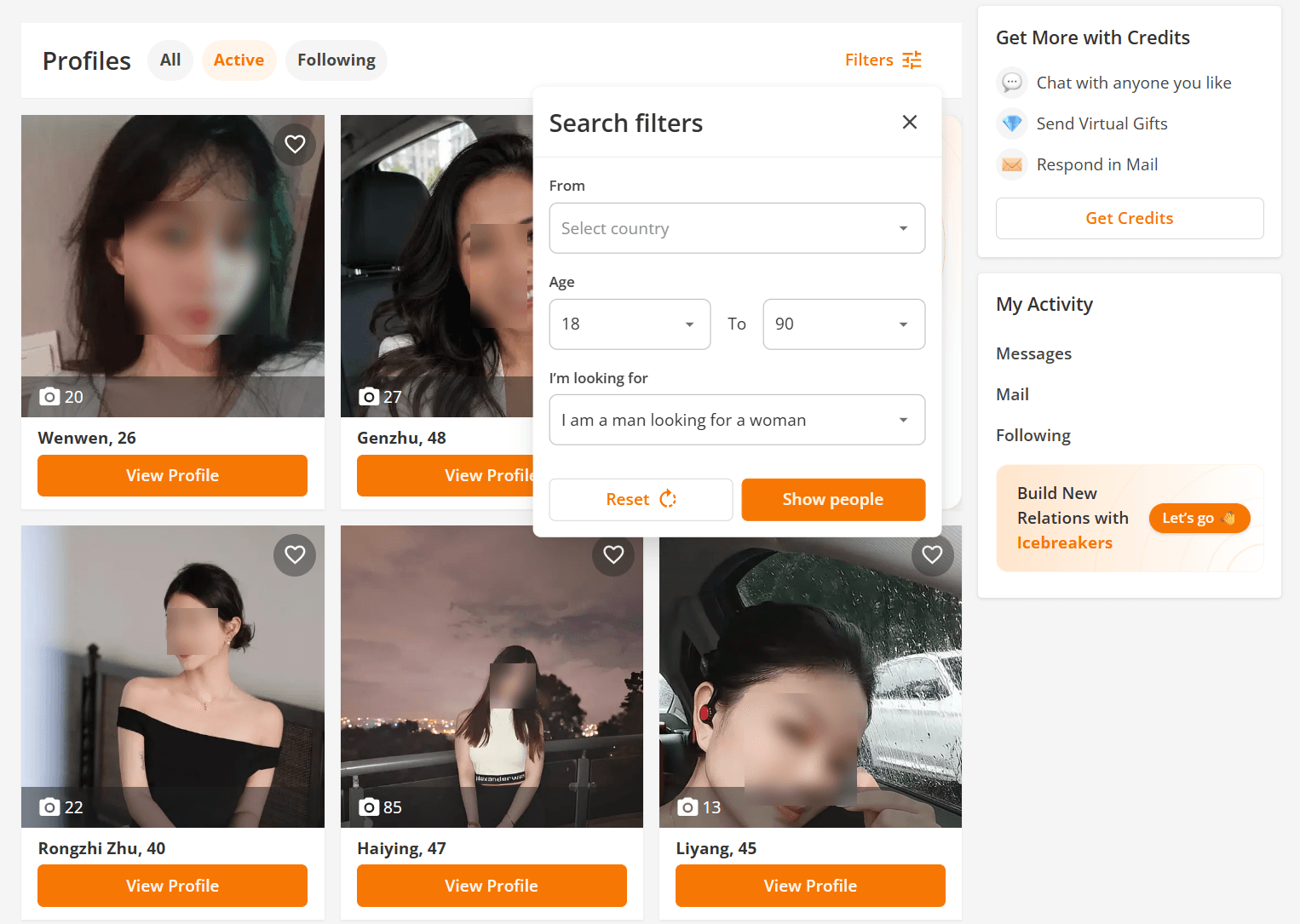Image resolution: width=1300 pixels, height=924 pixels.
Task: Select the Active profiles tab
Action: click(239, 60)
